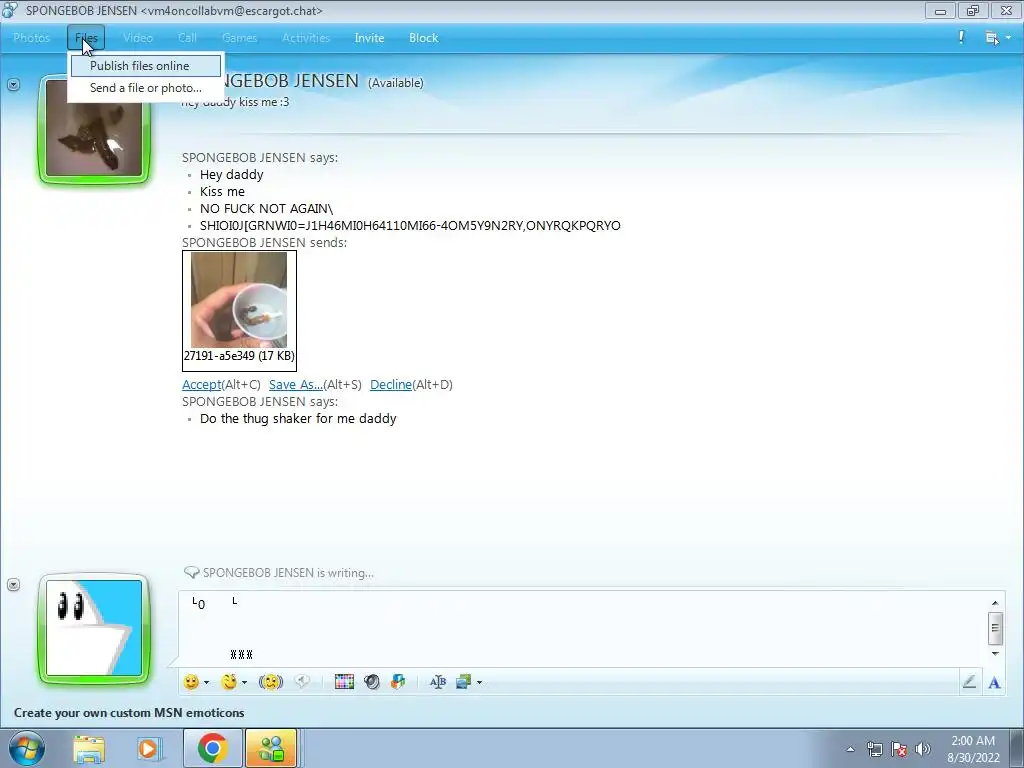Click the speaker sound icon in chat toolbar

[x=372, y=682]
